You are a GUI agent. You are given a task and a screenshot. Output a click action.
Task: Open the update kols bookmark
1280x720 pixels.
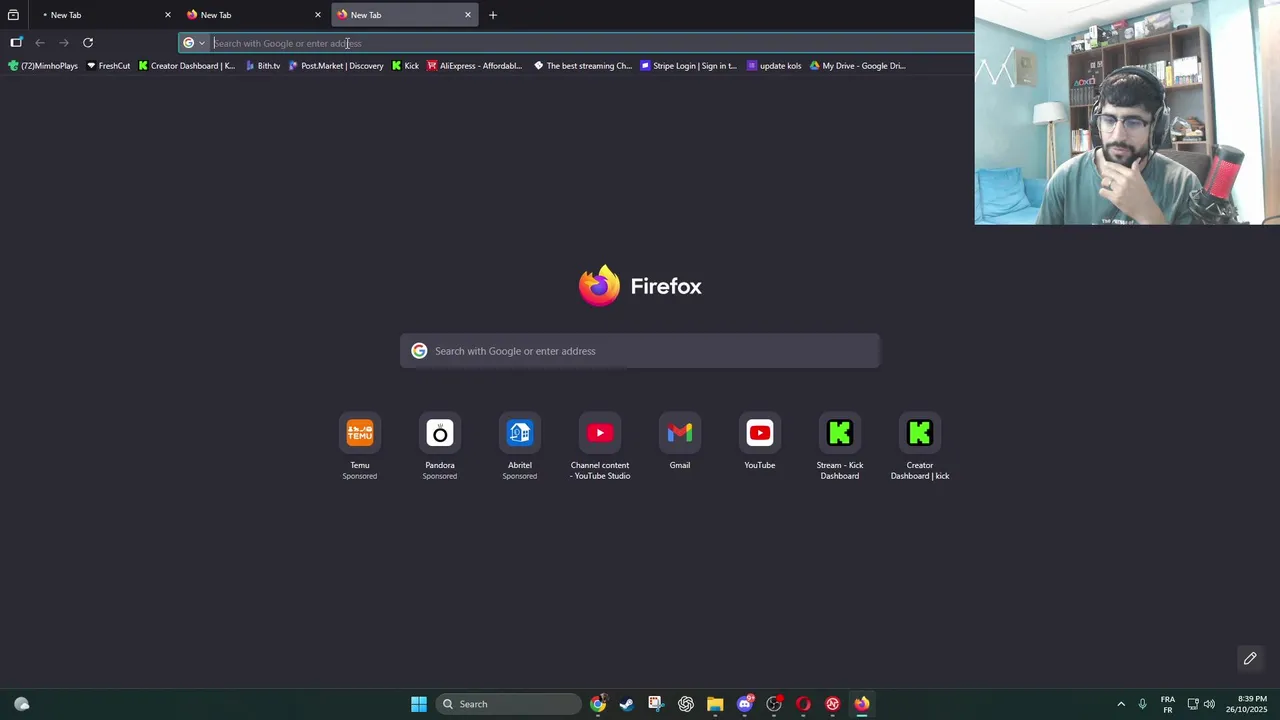point(774,66)
